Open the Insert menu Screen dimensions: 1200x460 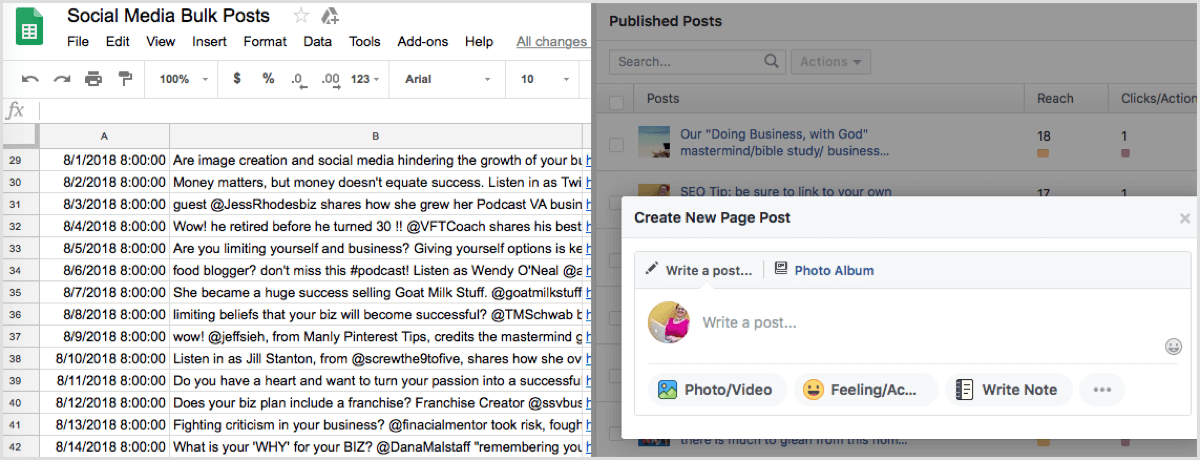point(210,42)
